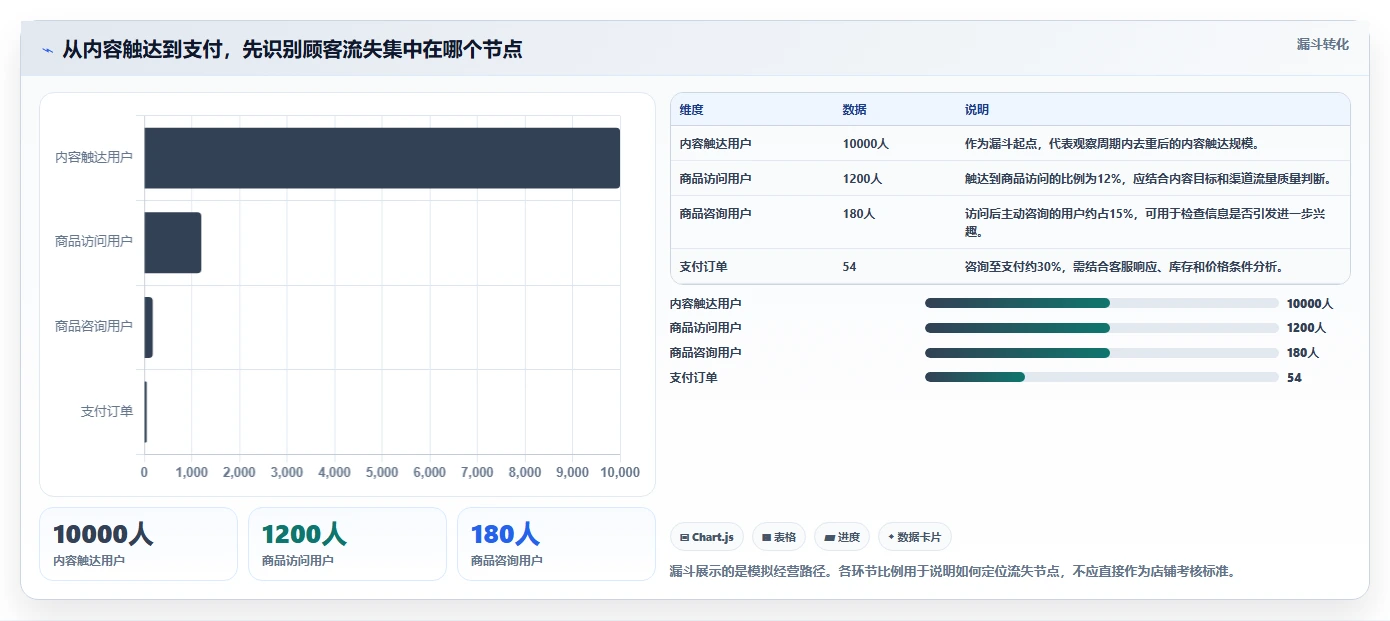The width and height of the screenshot is (1390, 621).
Task: Click the progress bar showing 54
Action: coord(1102,377)
